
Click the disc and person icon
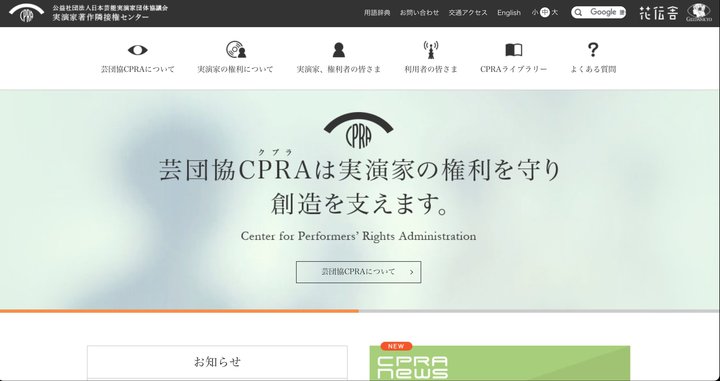click(236, 50)
